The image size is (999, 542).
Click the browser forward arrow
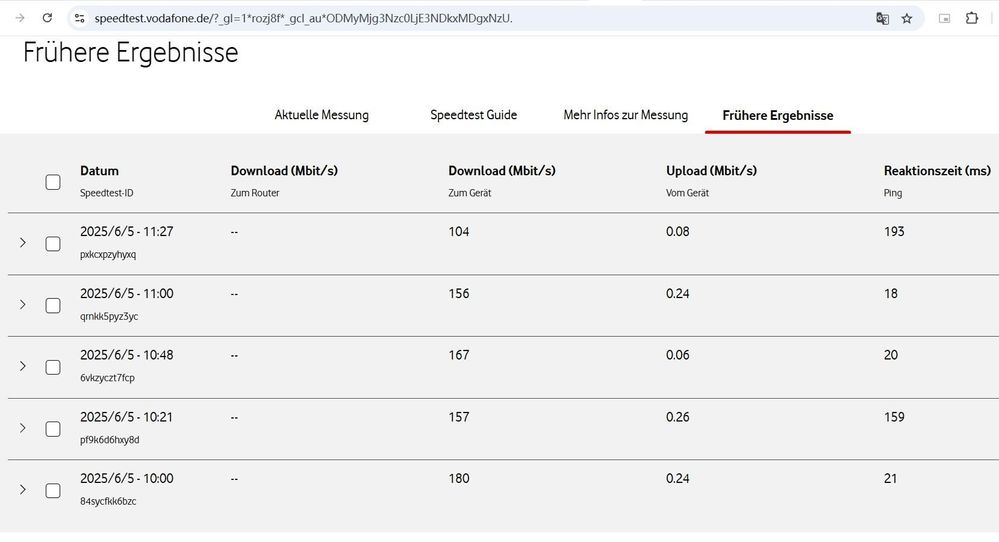pyautogui.click(x=20, y=18)
